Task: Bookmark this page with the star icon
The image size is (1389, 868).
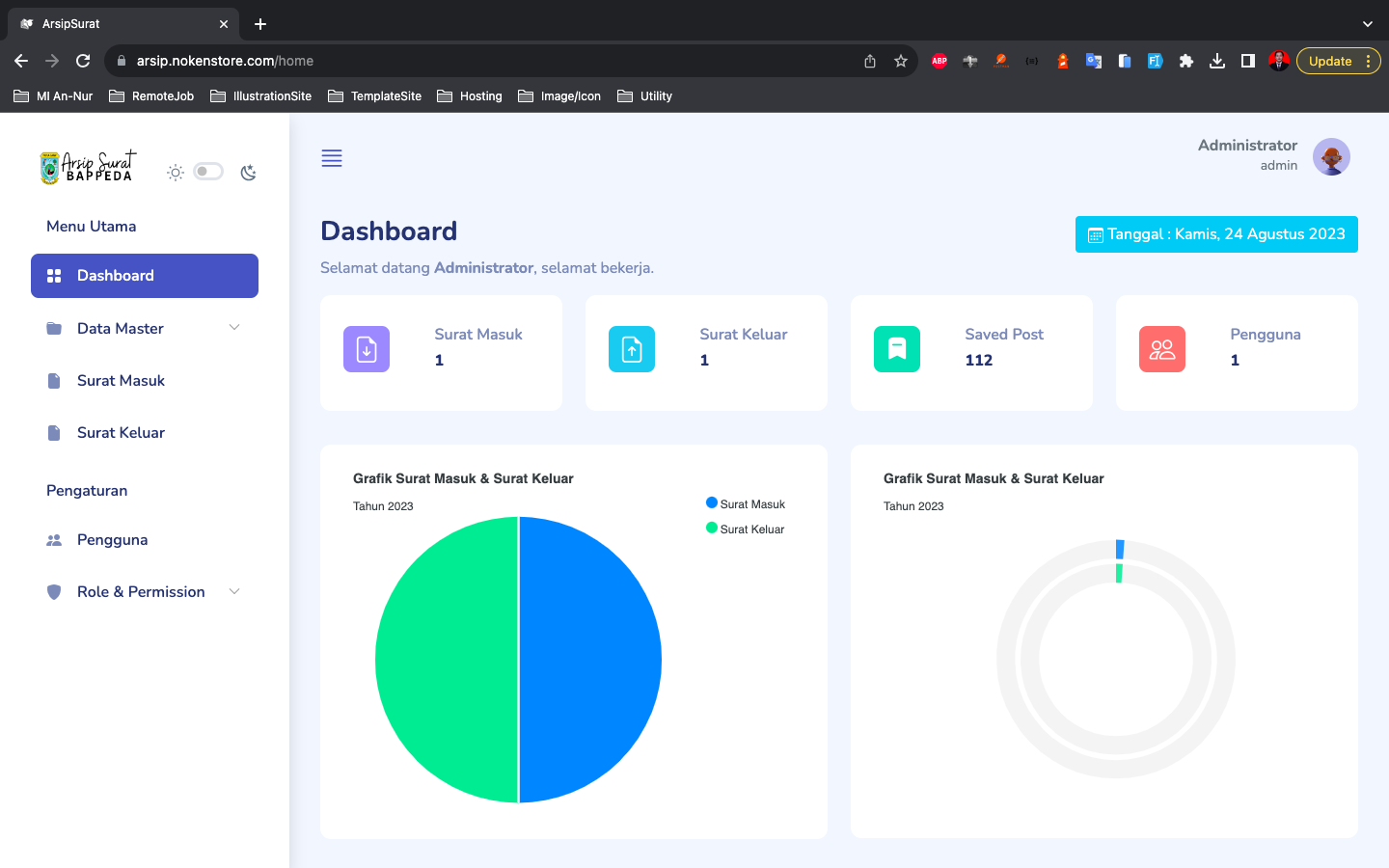Action: tap(901, 61)
